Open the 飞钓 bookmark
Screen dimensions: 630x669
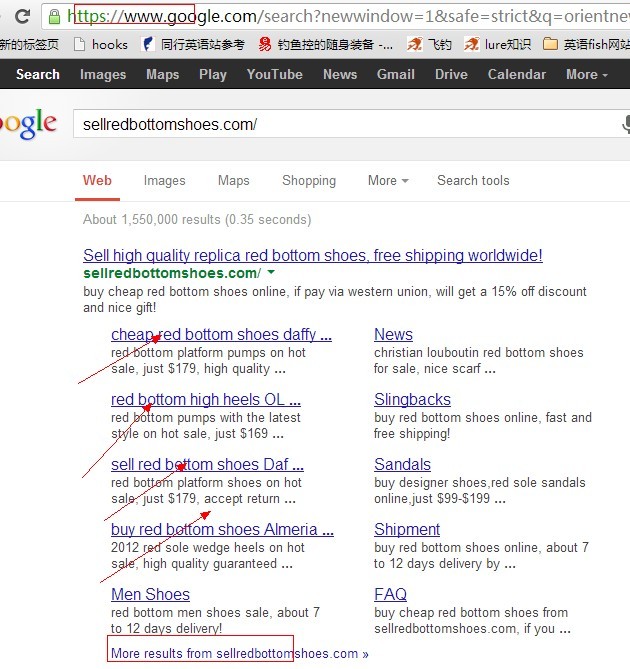coord(429,44)
